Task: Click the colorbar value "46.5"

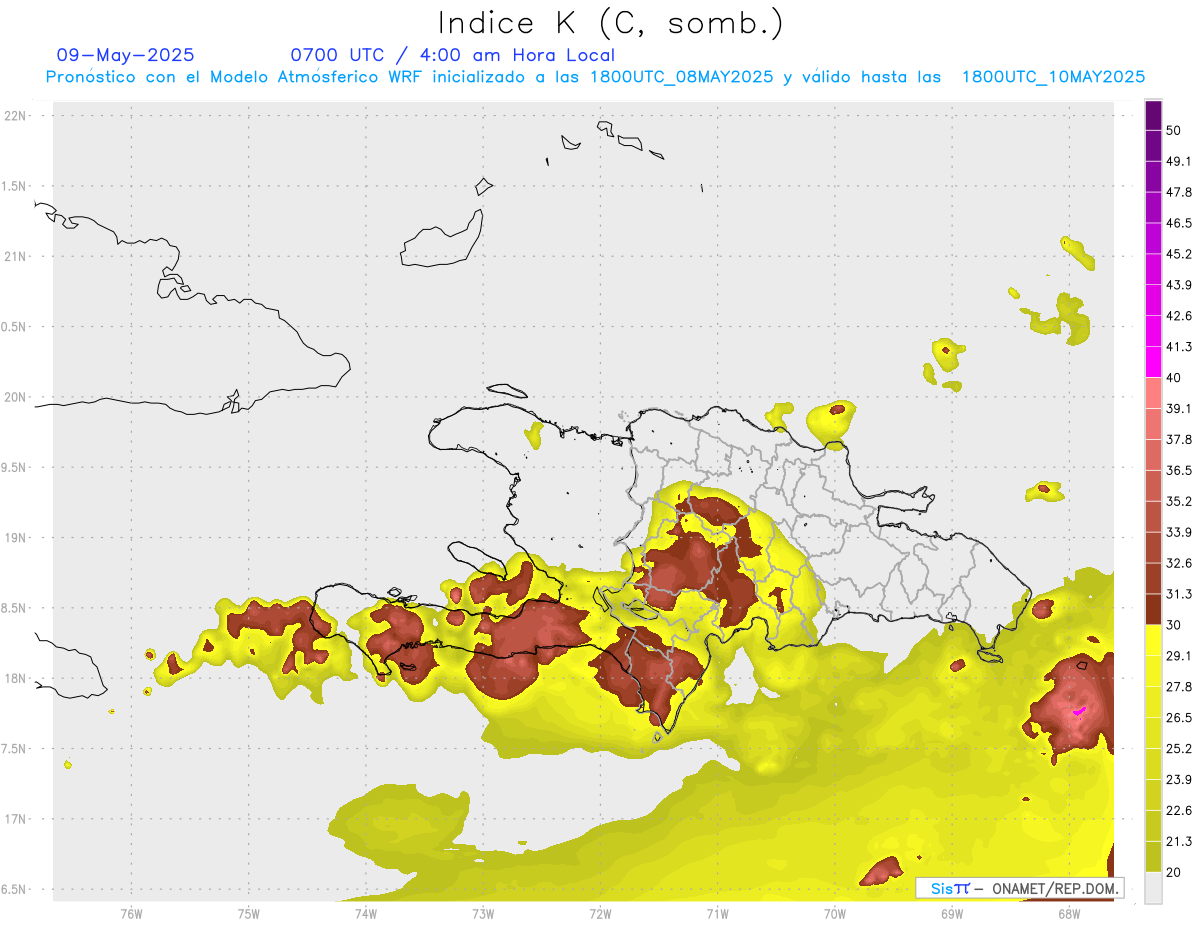Action: 1178,223
